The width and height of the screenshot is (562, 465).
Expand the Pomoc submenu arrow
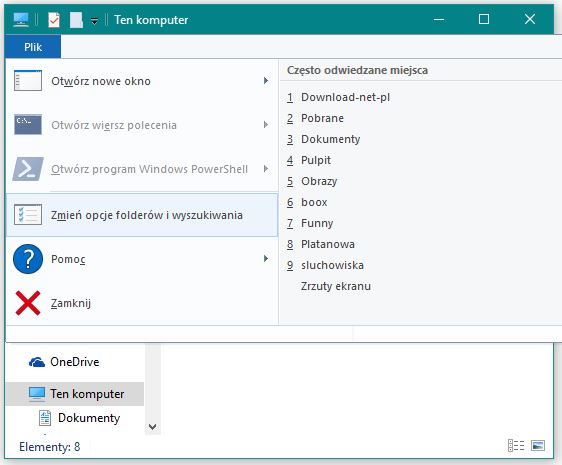(x=266, y=258)
